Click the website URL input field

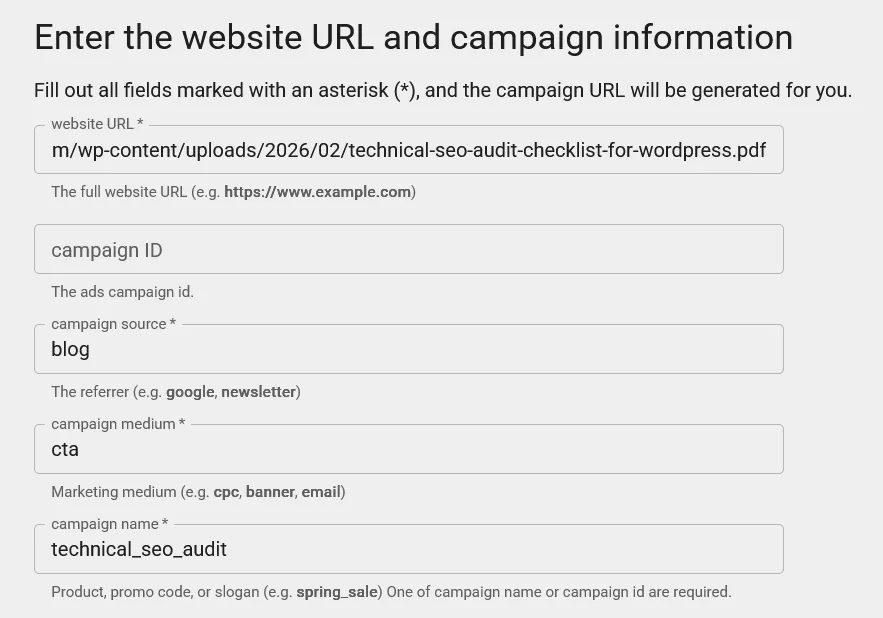coord(409,149)
